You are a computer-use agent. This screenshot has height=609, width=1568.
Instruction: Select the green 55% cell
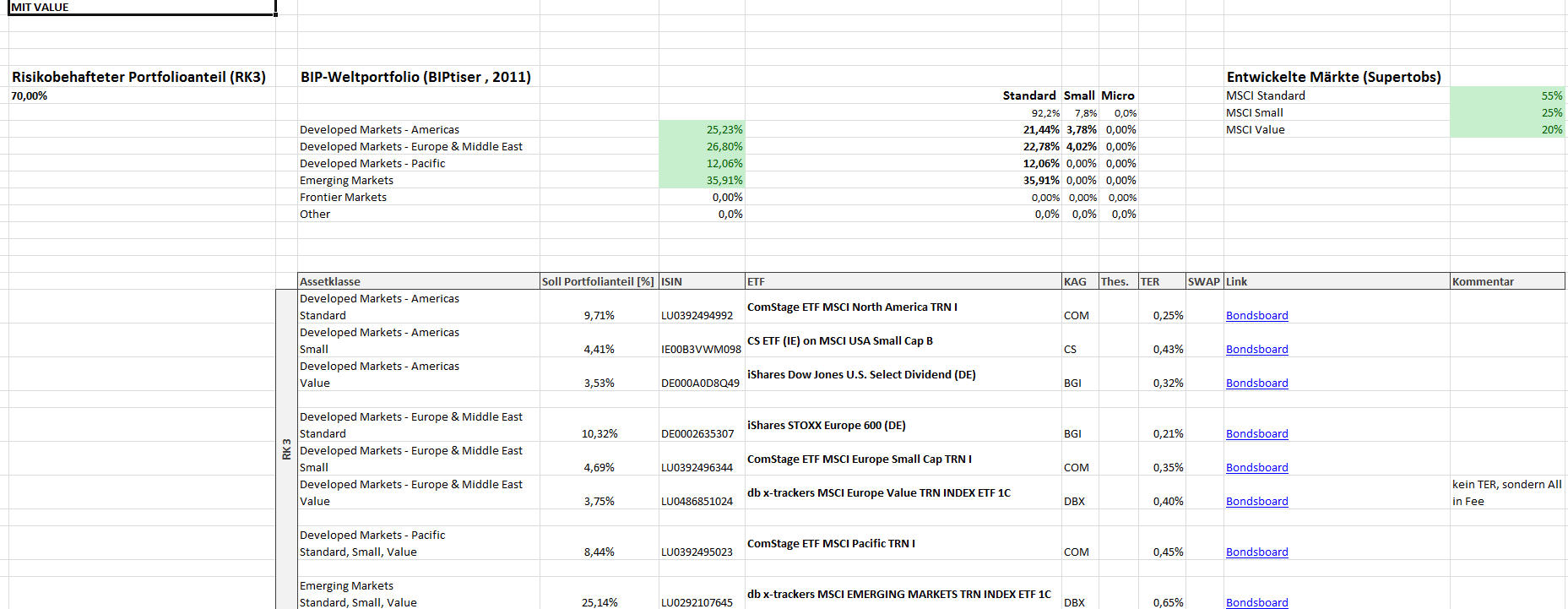(1507, 95)
